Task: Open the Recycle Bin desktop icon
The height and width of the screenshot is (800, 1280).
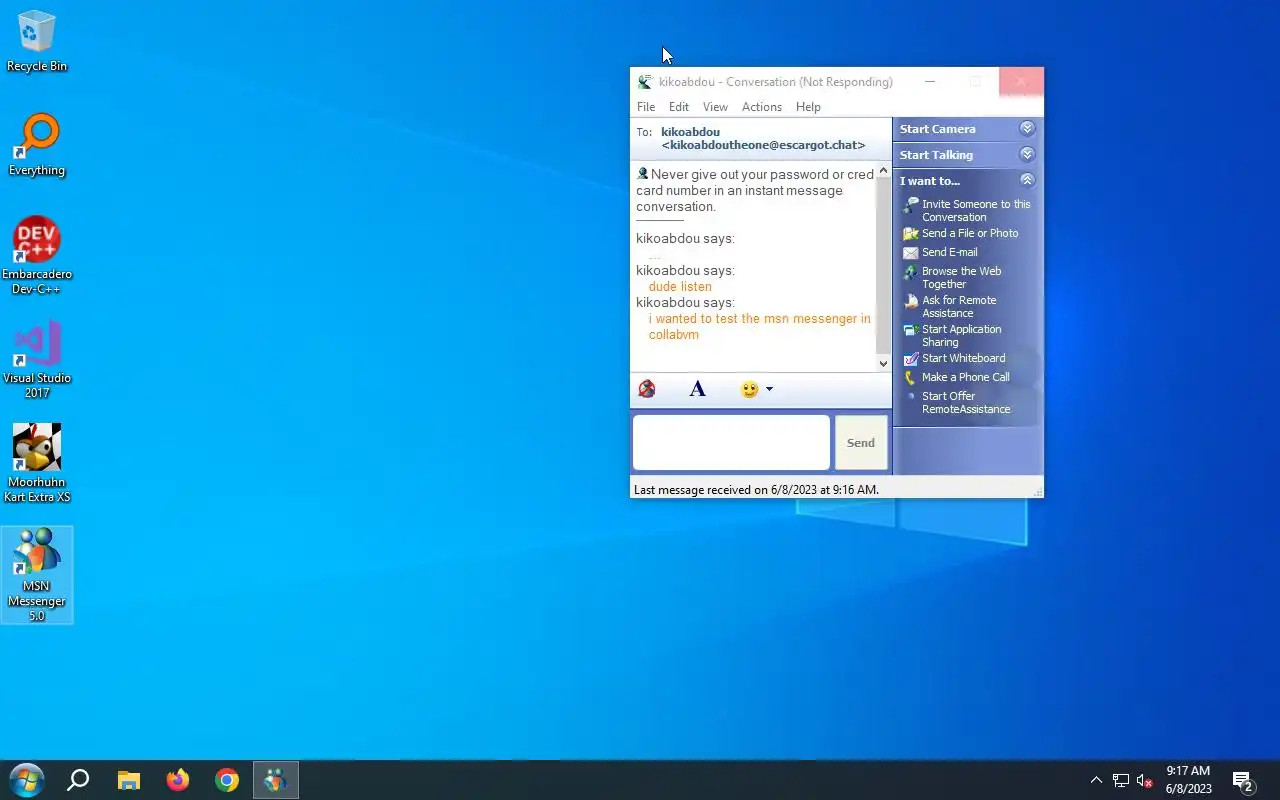Action: pyautogui.click(x=37, y=41)
